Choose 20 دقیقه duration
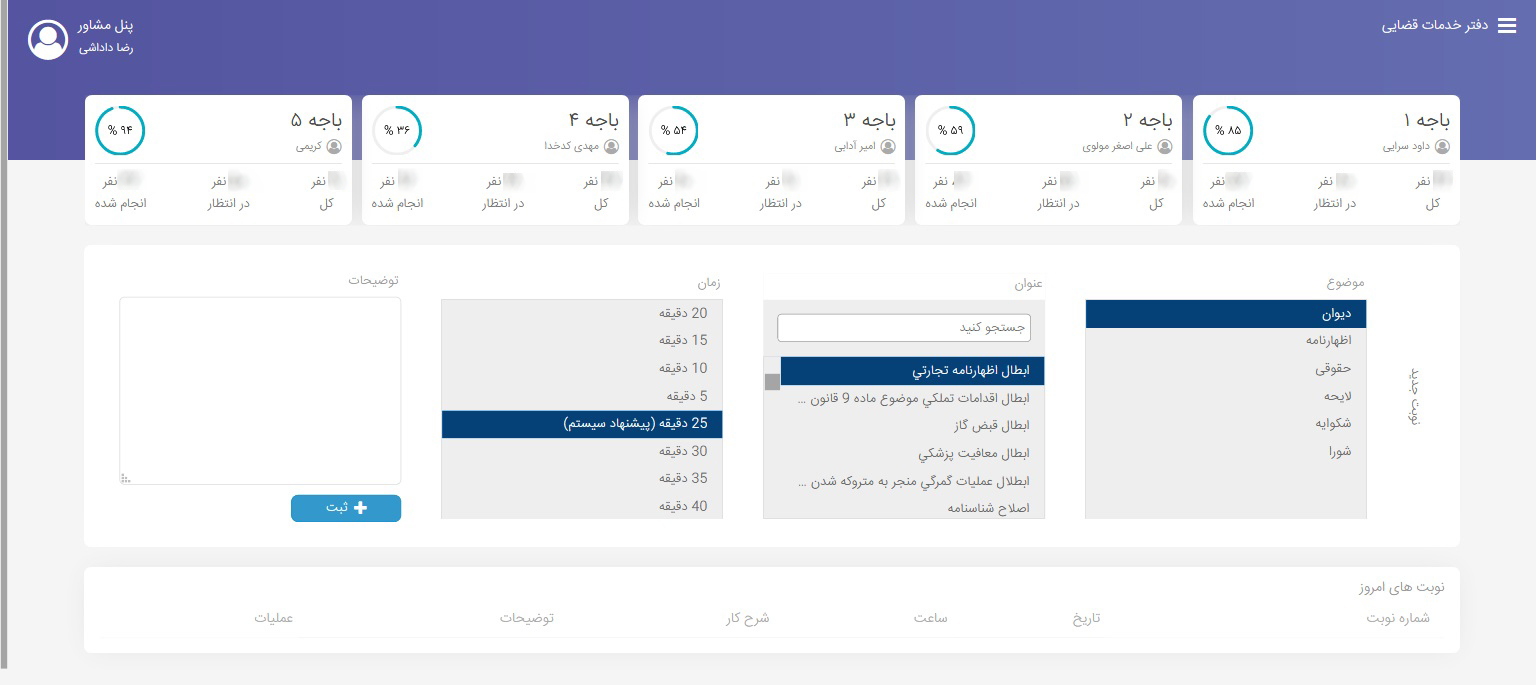Image resolution: width=1536 pixels, height=685 pixels. [582, 313]
